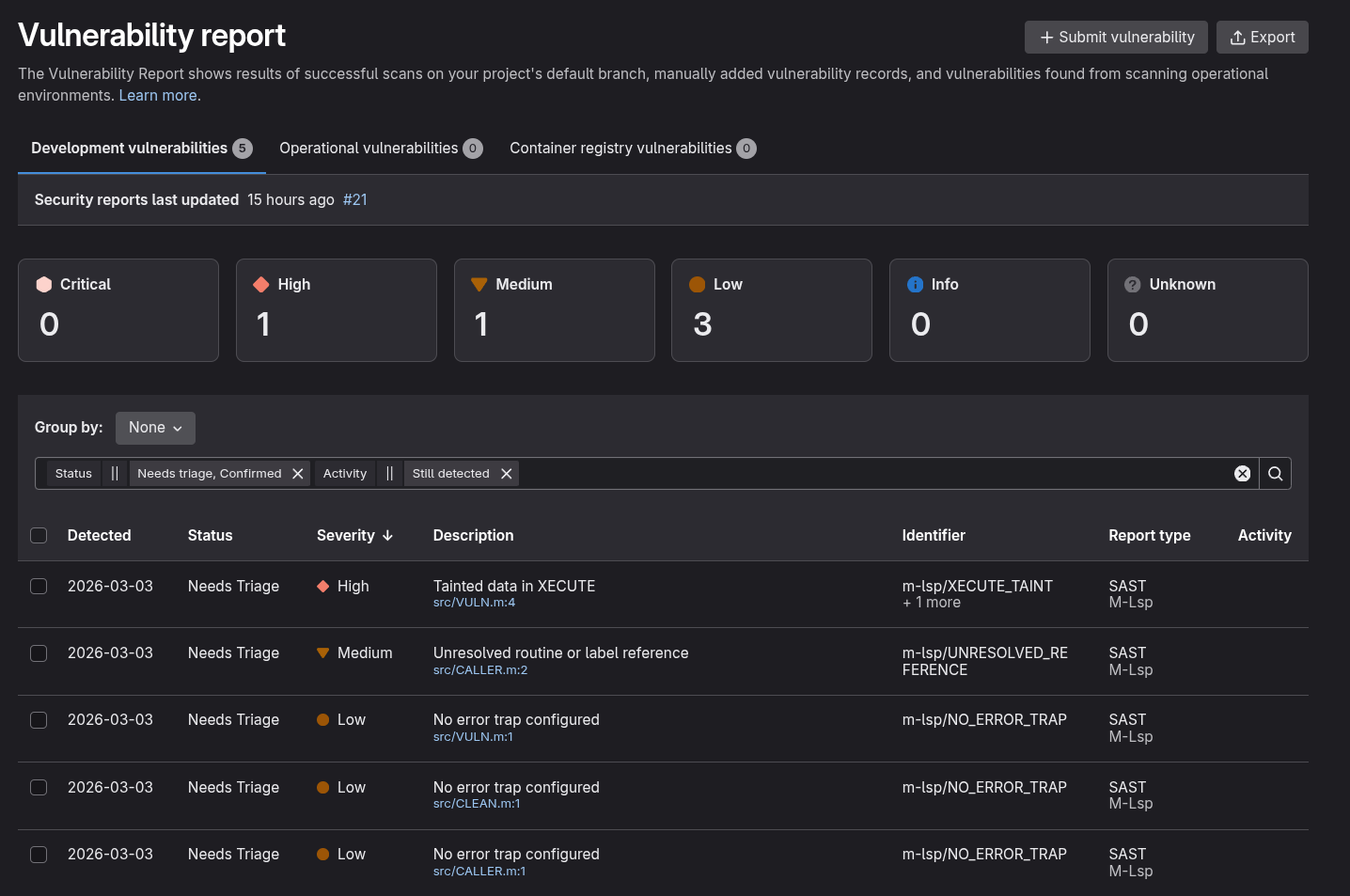This screenshot has height=896, width=1350.
Task: Click the Info severity icon
Action: pos(915,284)
